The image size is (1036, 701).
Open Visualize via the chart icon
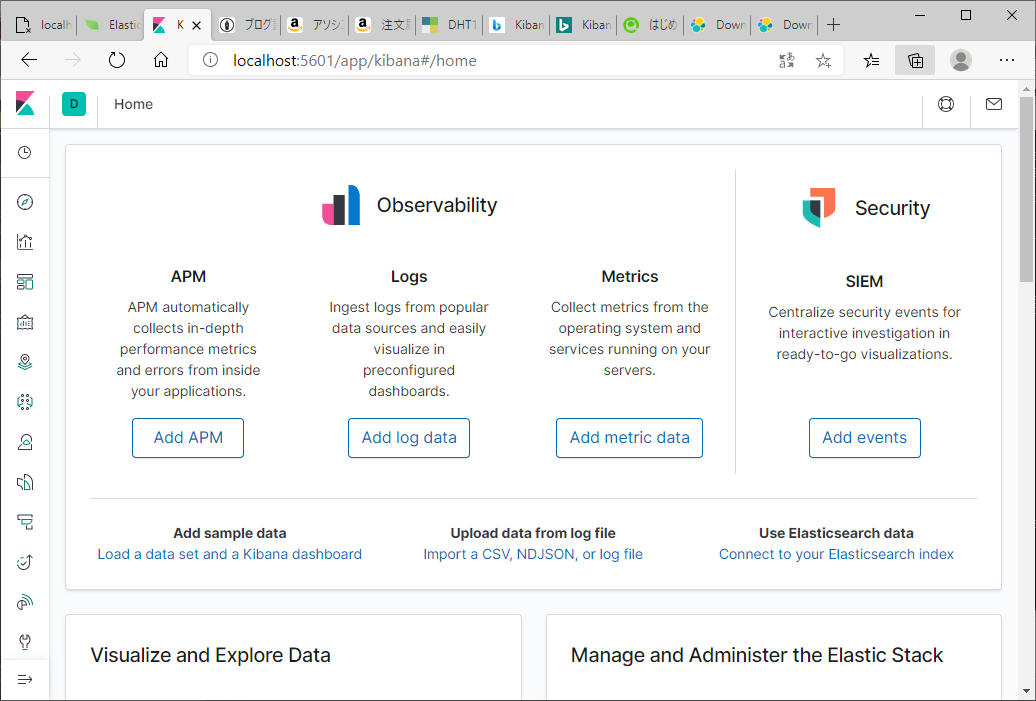[x=24, y=242]
